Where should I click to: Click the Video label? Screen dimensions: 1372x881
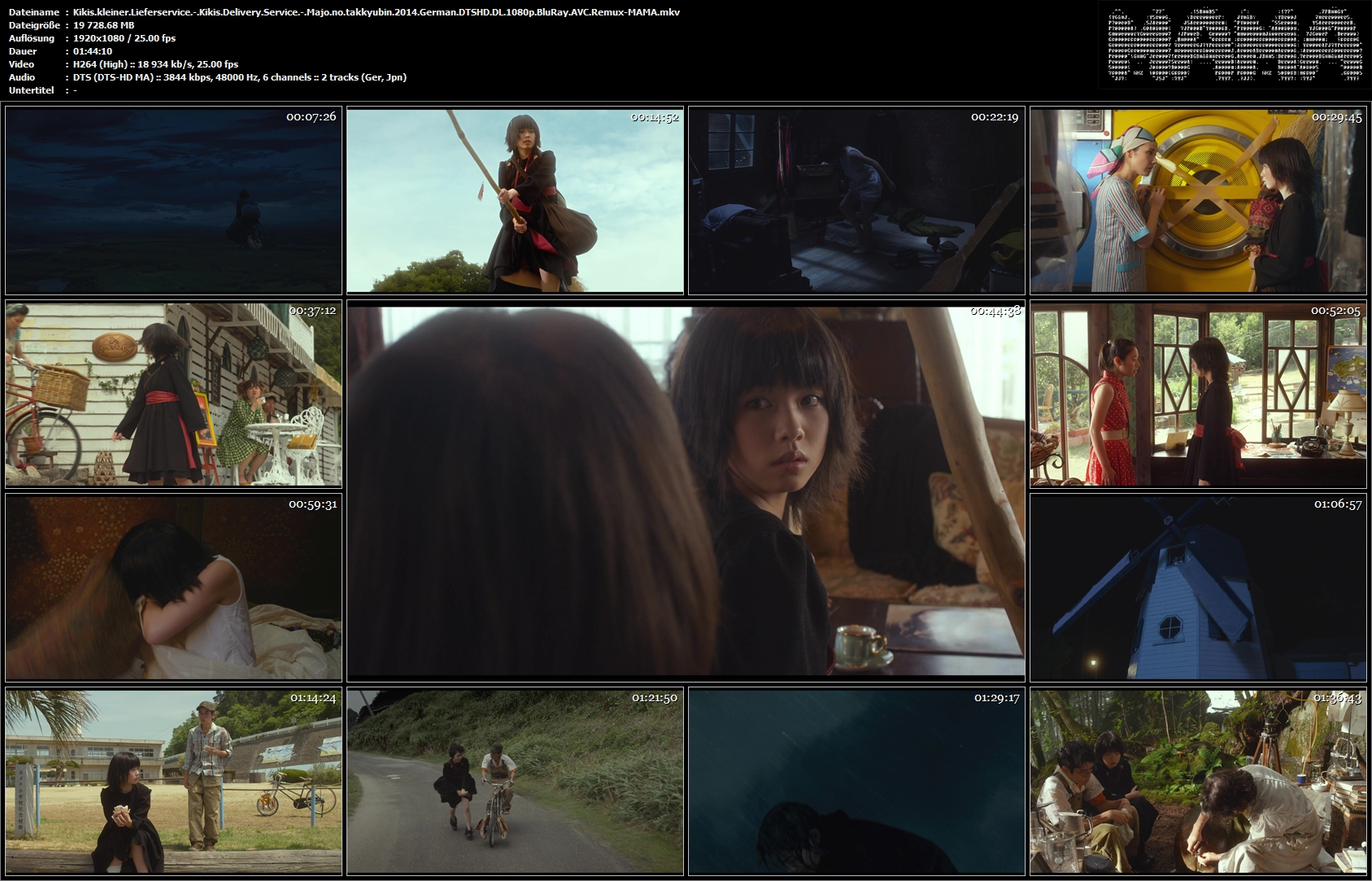click(x=20, y=64)
